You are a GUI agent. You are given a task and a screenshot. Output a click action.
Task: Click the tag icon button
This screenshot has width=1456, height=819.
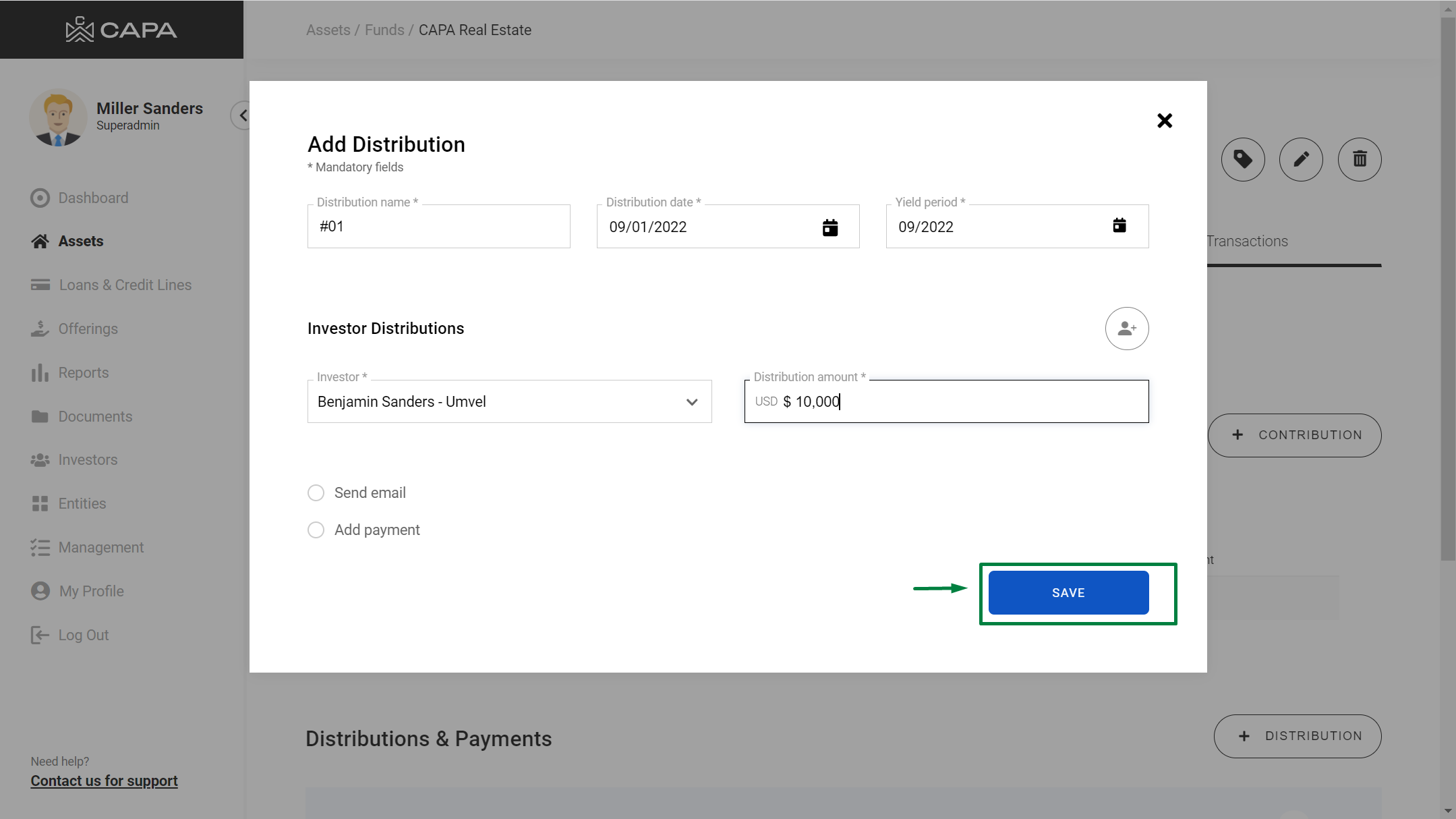pos(1242,159)
